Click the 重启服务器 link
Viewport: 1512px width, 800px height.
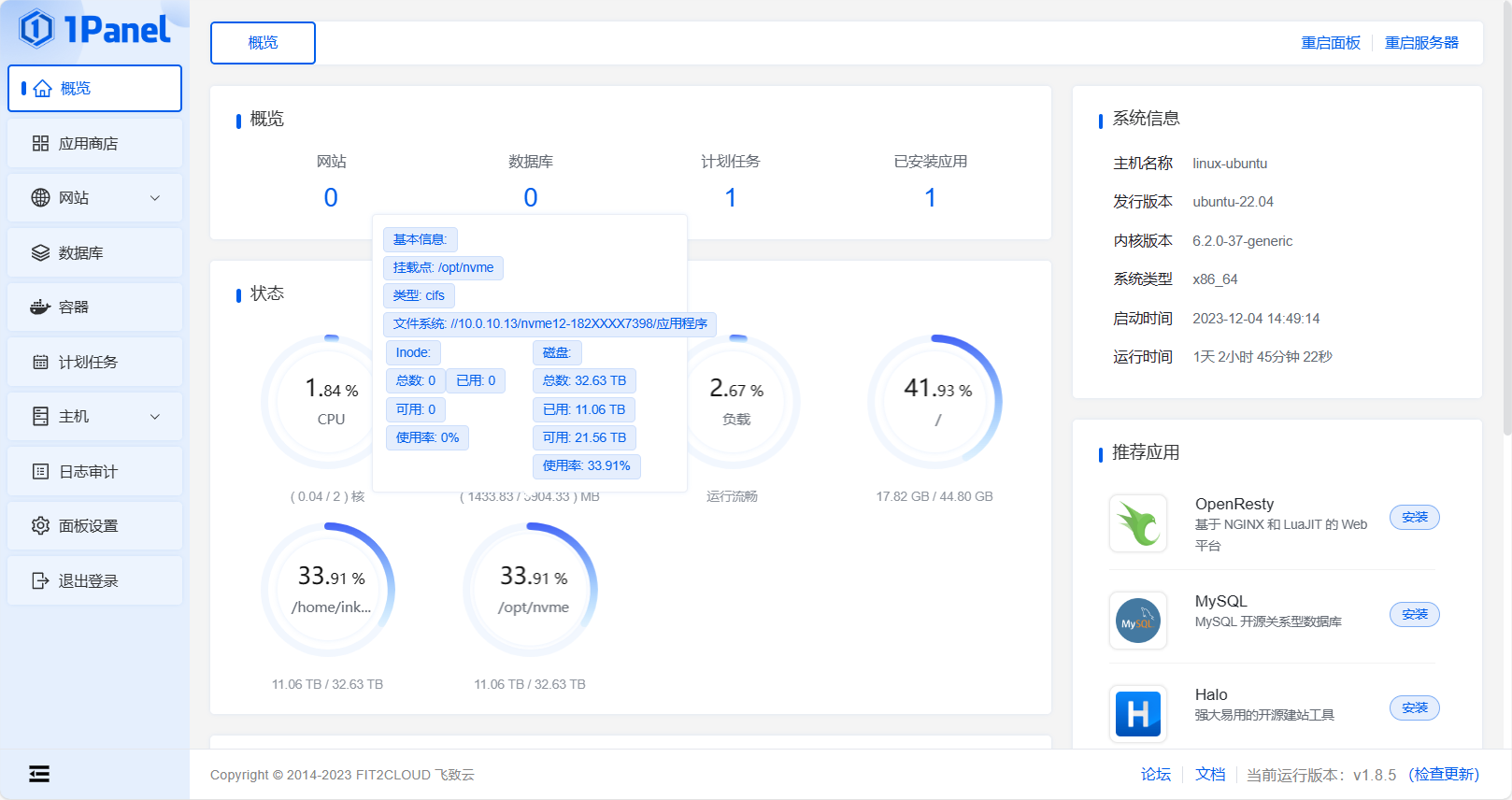(1421, 43)
